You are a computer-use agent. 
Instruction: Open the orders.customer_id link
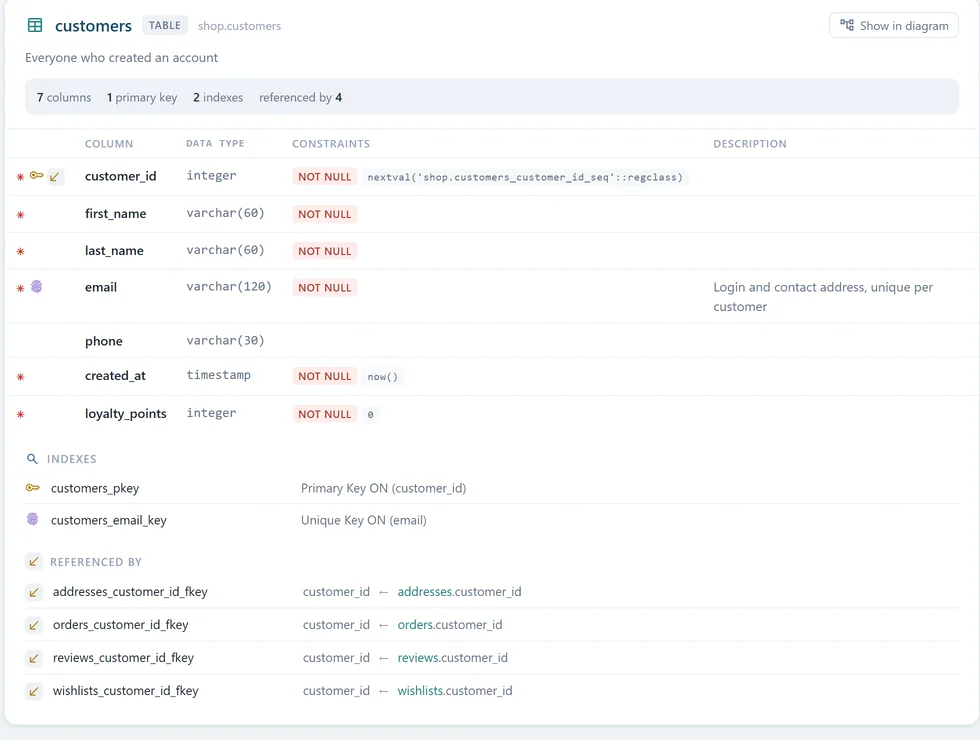point(450,625)
